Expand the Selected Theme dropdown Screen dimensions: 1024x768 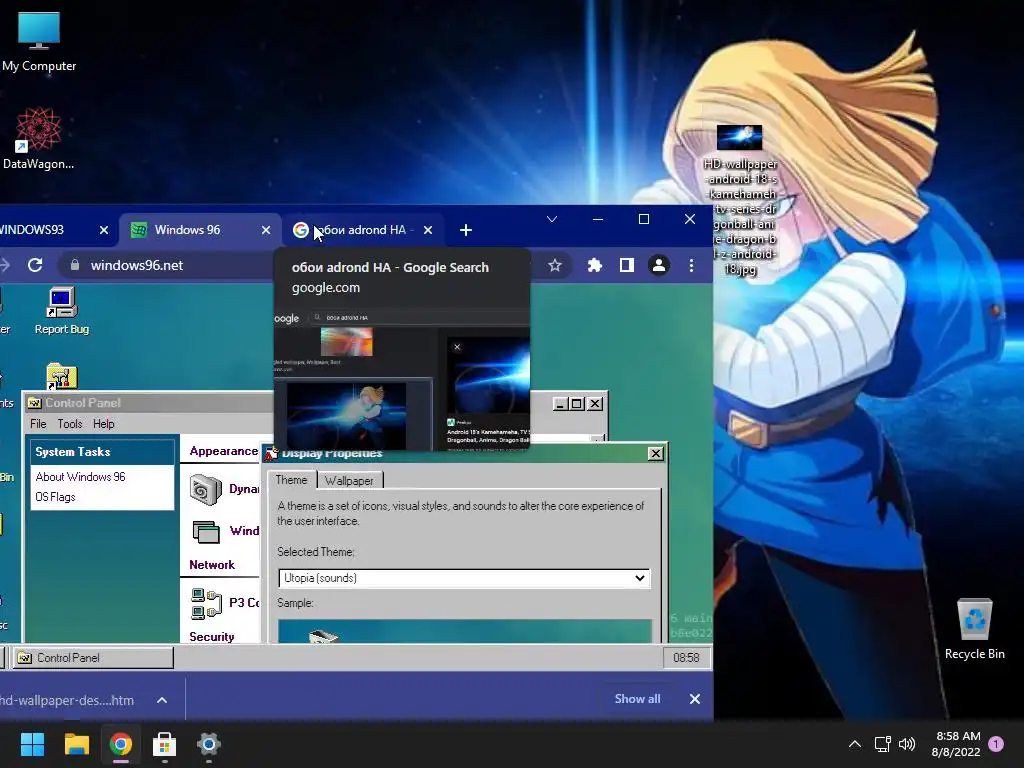[x=464, y=578]
